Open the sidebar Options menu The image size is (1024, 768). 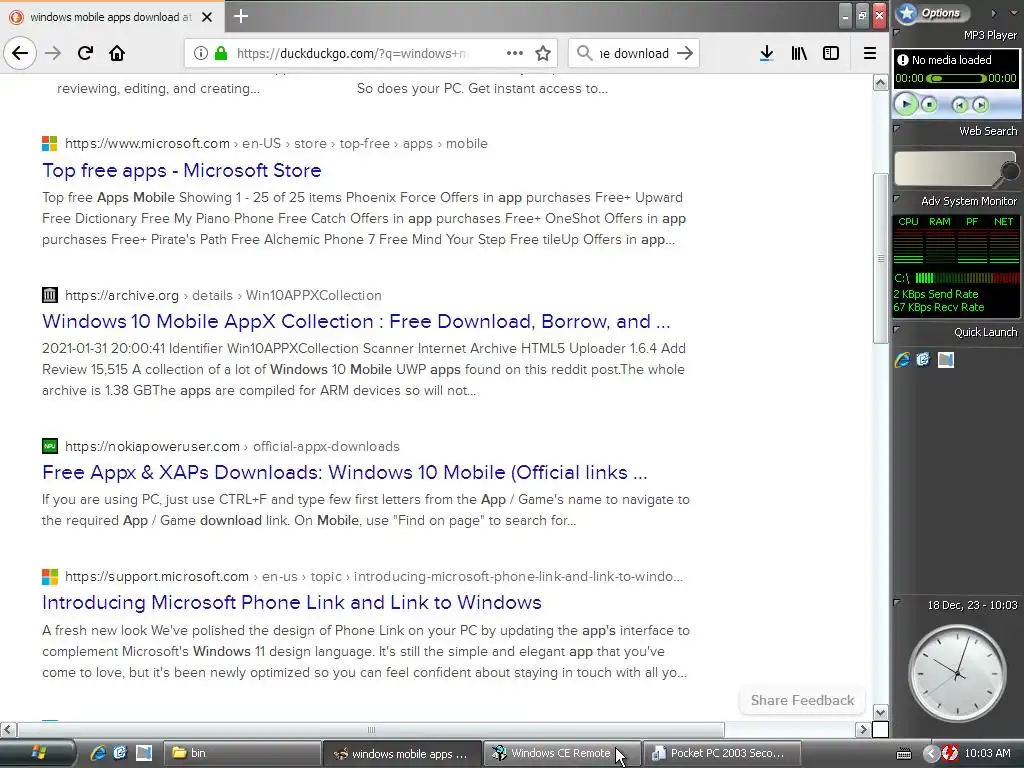tap(933, 12)
